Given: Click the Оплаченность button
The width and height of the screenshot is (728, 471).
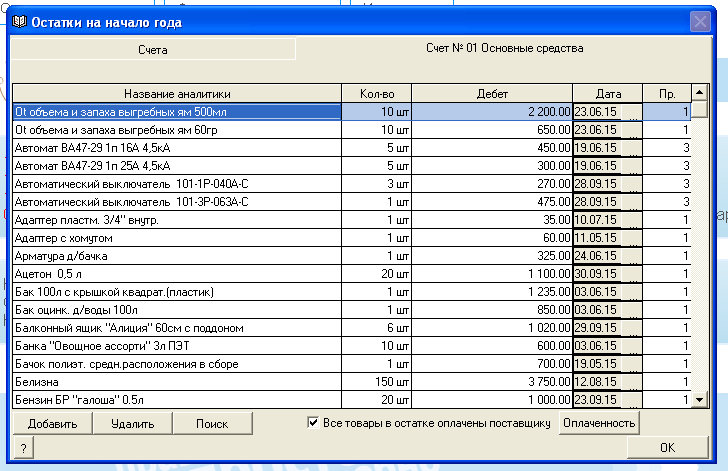Looking at the screenshot, I should tap(598, 423).
